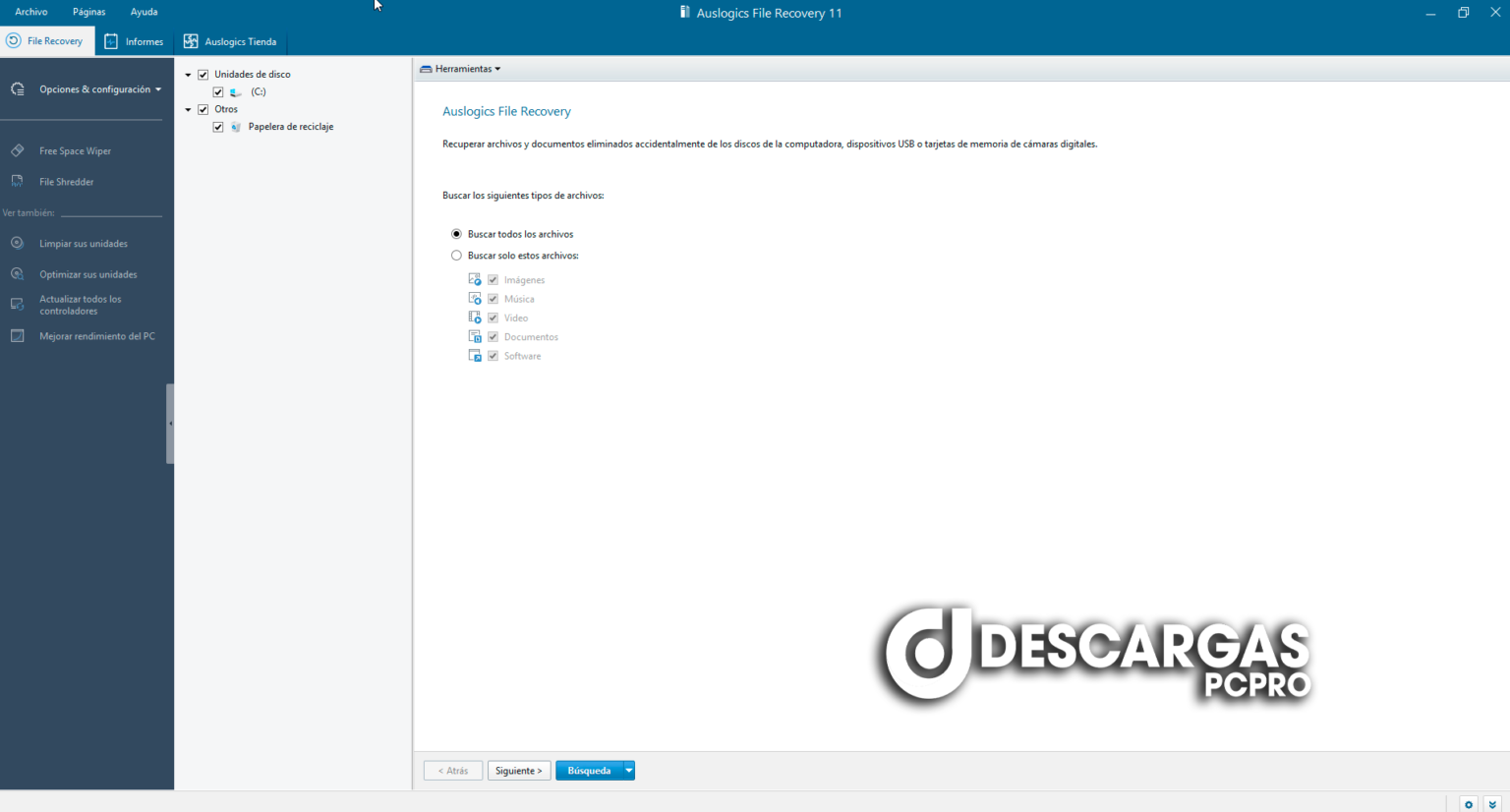Toggle the Otros checkbox
The image size is (1510, 812).
tap(203, 110)
